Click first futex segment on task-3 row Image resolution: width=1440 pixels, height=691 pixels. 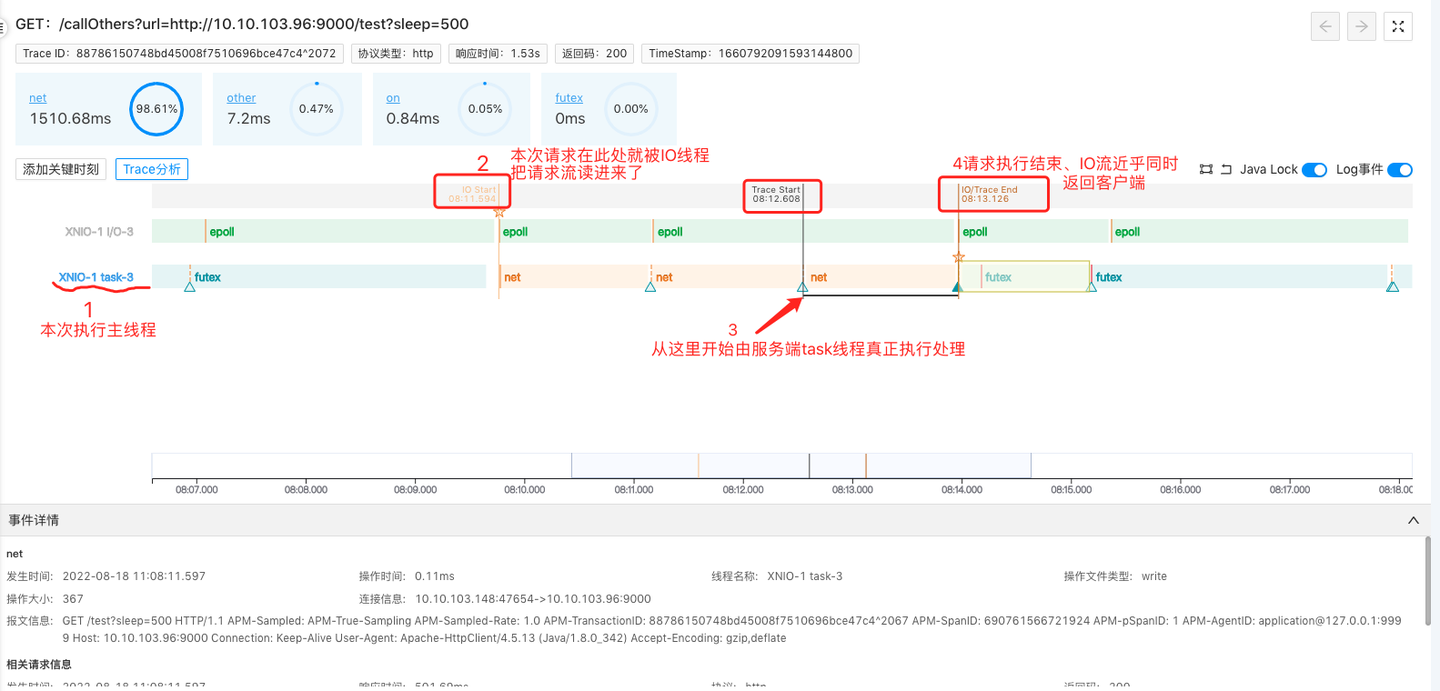(x=338, y=277)
